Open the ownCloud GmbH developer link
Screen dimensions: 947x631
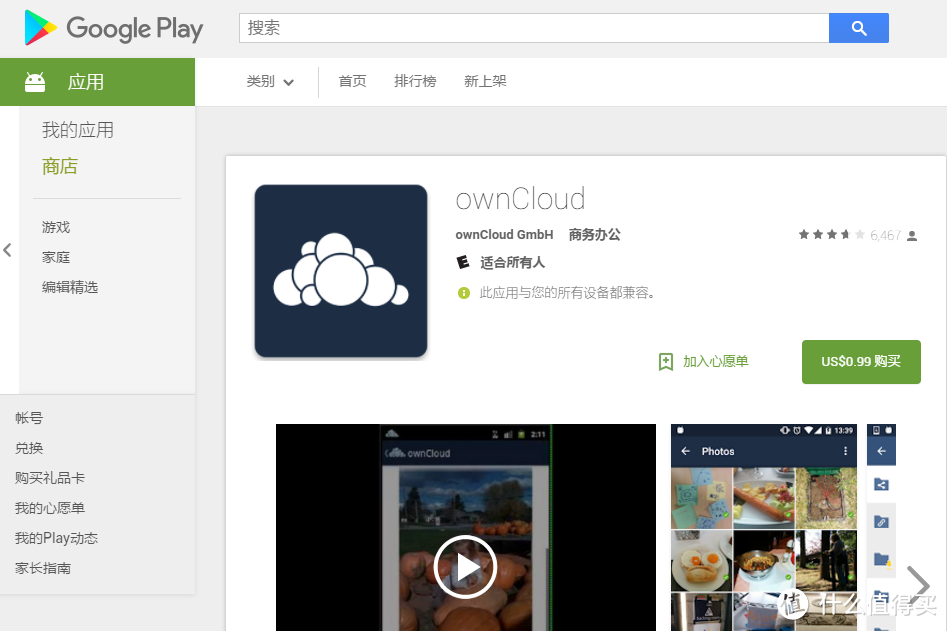pyautogui.click(x=504, y=234)
